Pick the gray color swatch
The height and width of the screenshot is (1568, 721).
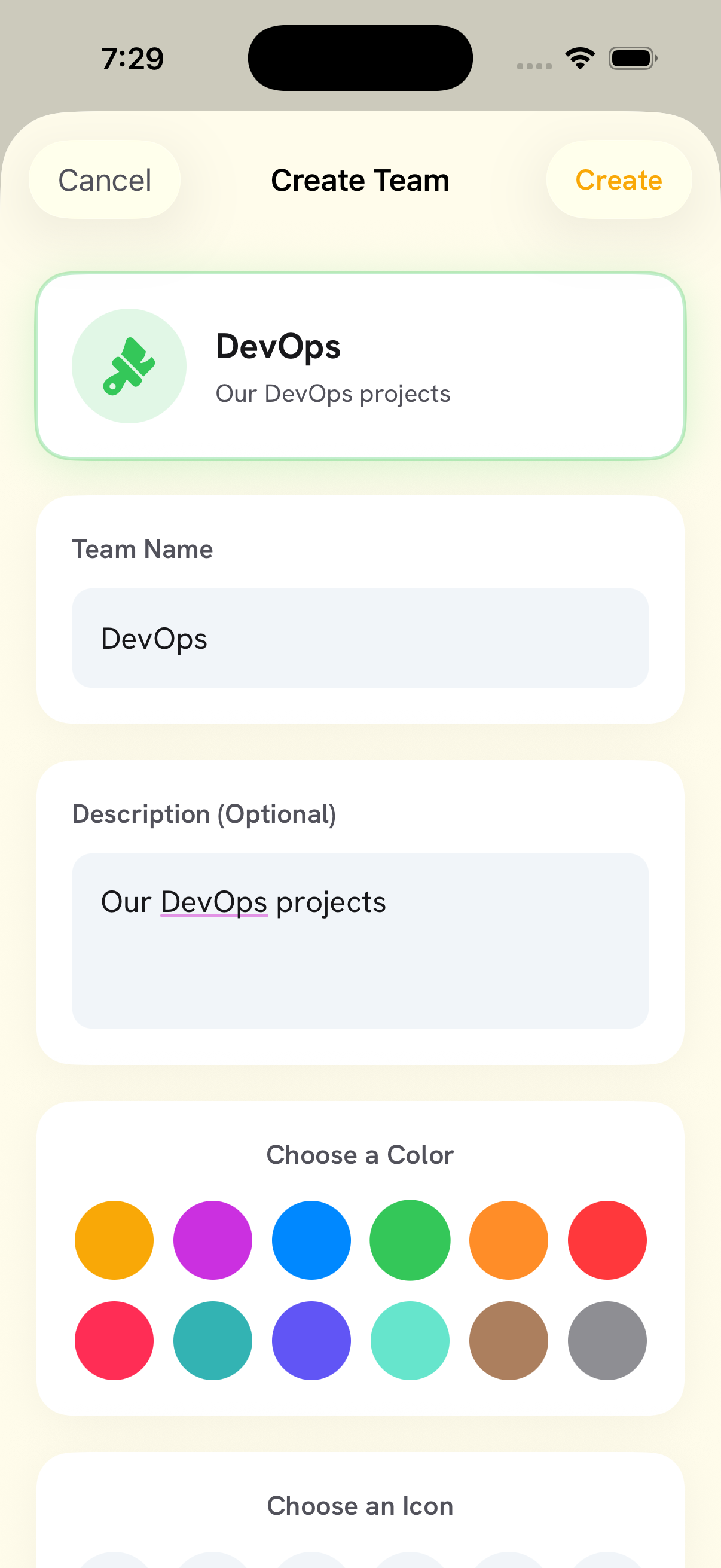607,1340
